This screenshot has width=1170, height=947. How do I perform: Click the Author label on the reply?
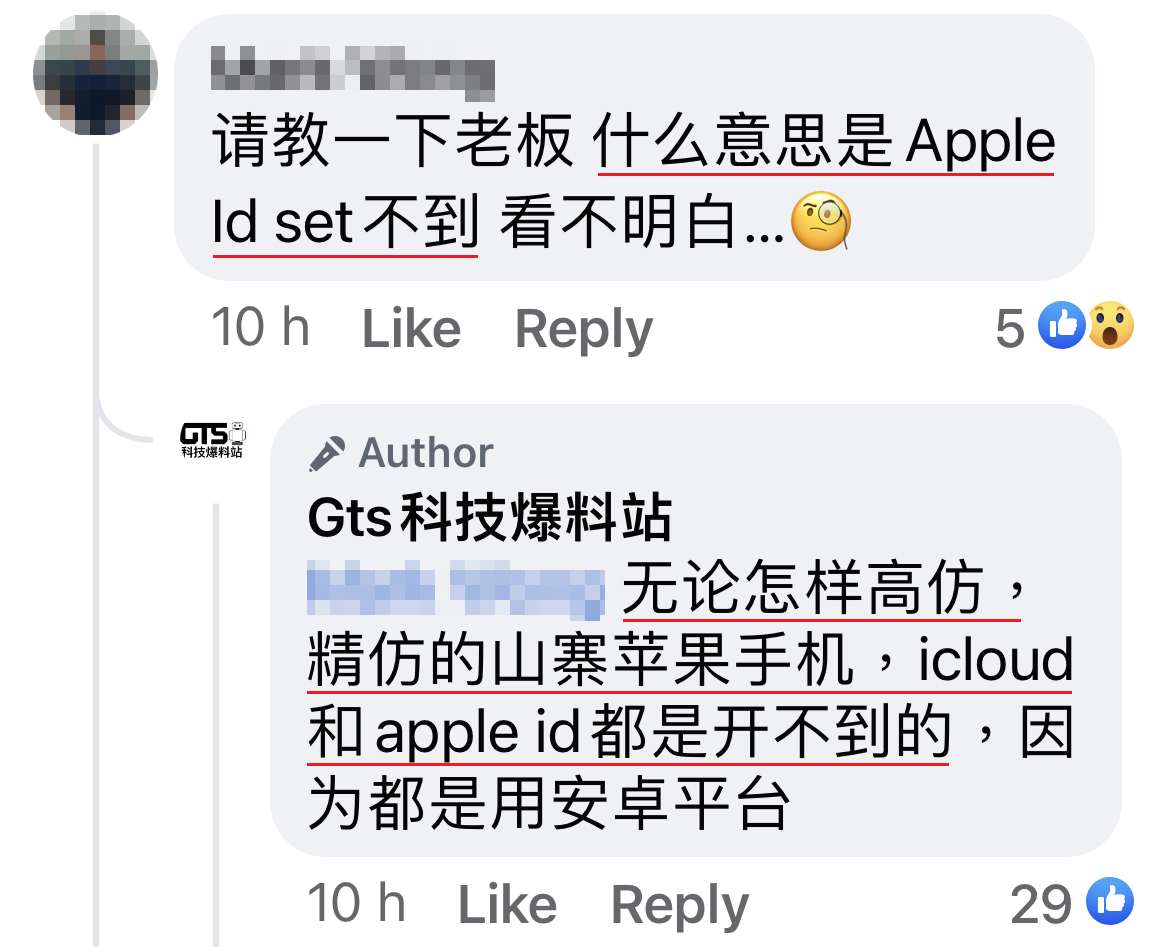425,453
